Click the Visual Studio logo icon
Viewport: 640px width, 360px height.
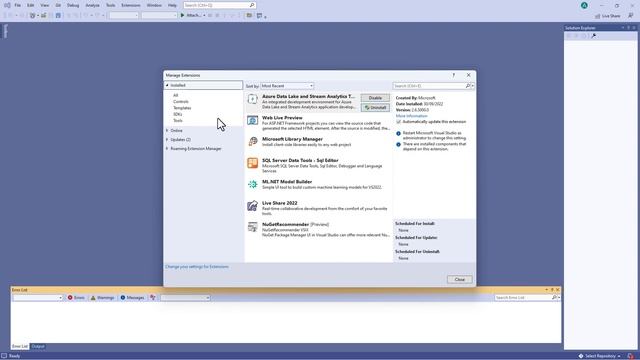[x=7, y=5]
